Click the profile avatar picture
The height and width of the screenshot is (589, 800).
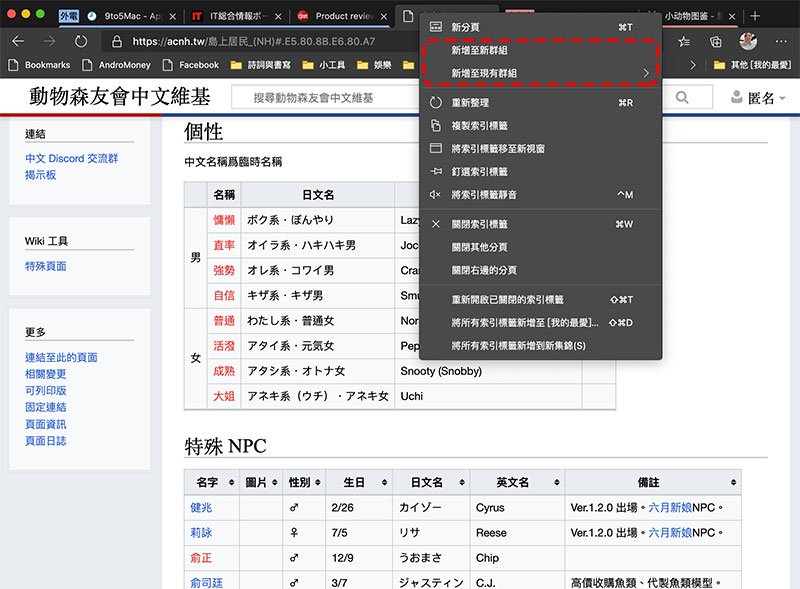coord(748,41)
